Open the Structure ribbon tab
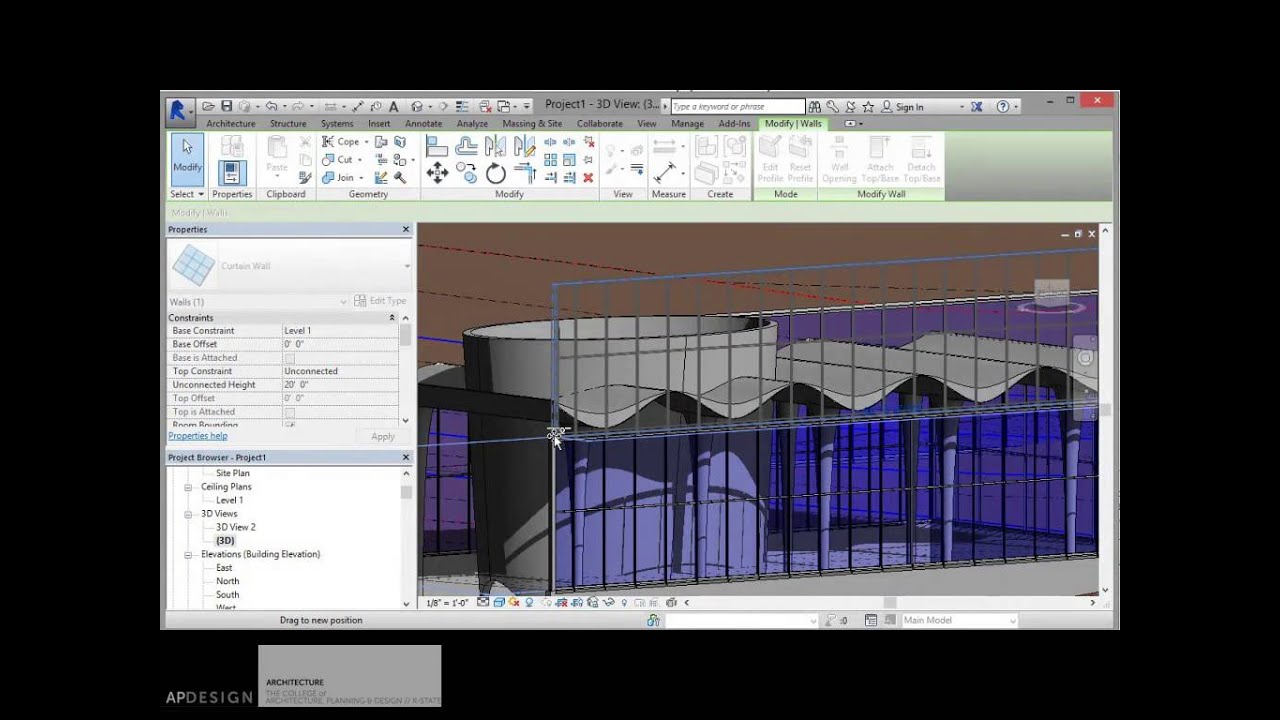The height and width of the screenshot is (720, 1280). (x=288, y=124)
